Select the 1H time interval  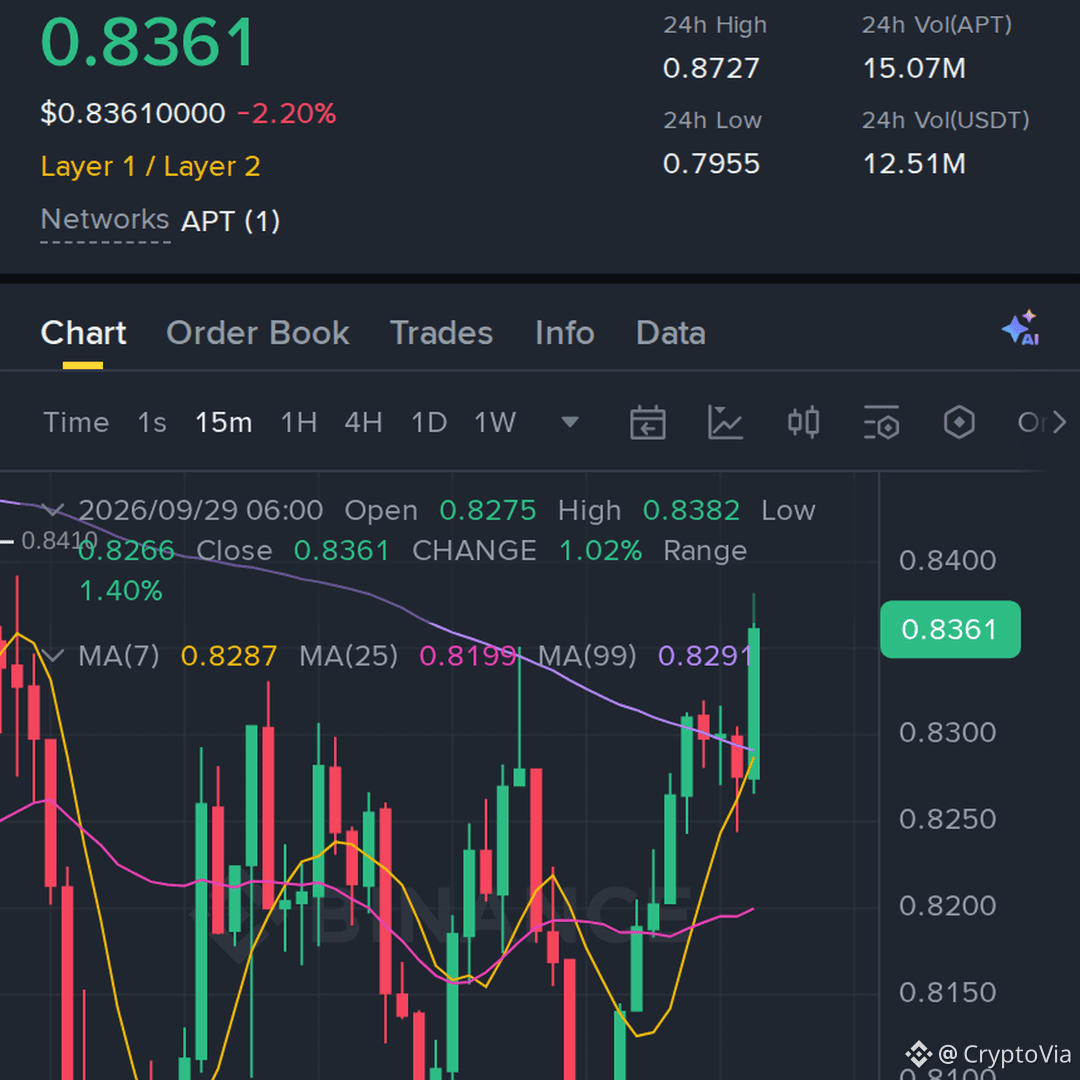[x=299, y=422]
